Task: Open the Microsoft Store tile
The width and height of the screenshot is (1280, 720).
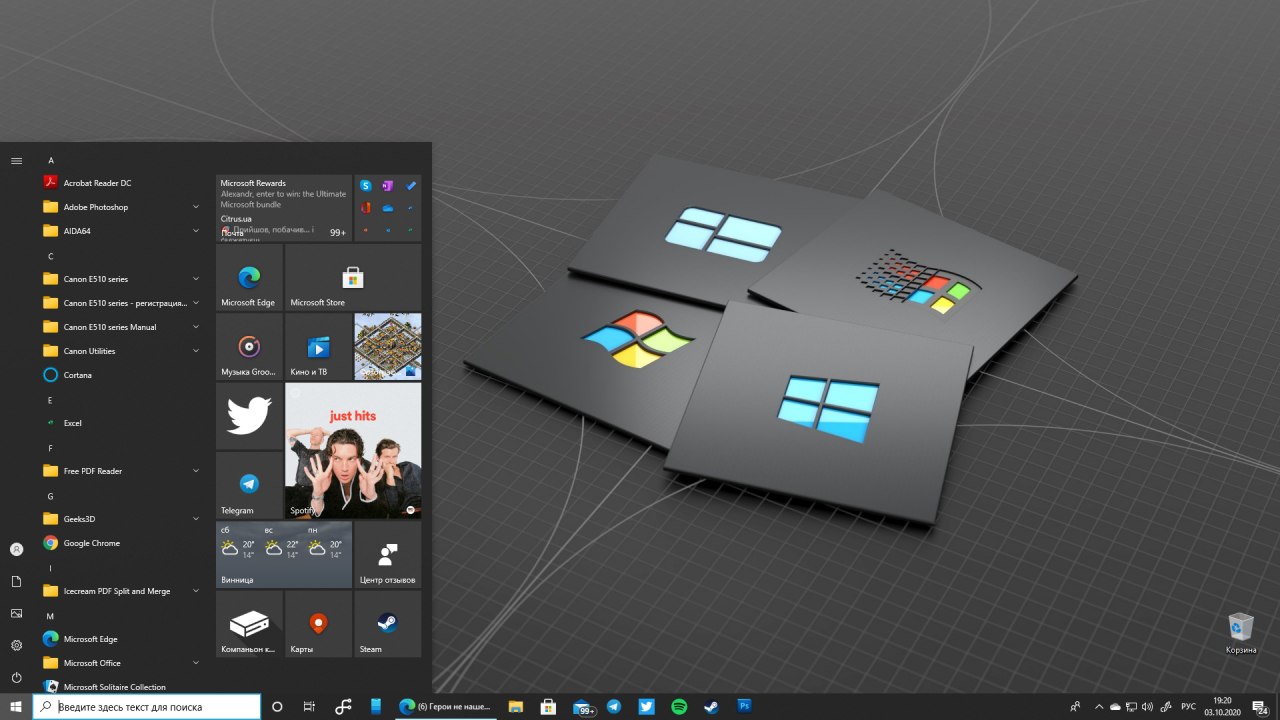Action: tap(353, 277)
